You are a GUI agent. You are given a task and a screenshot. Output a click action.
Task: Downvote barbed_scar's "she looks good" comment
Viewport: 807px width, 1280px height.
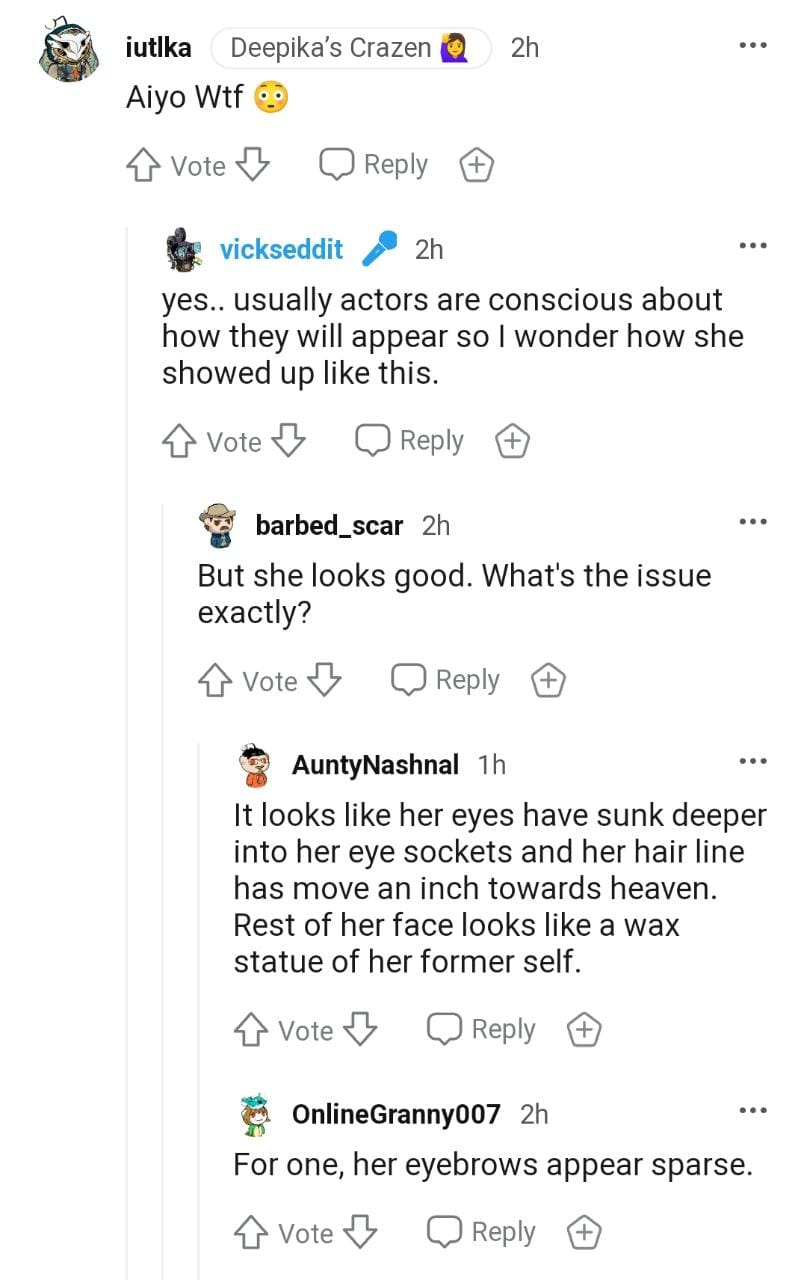[324, 681]
